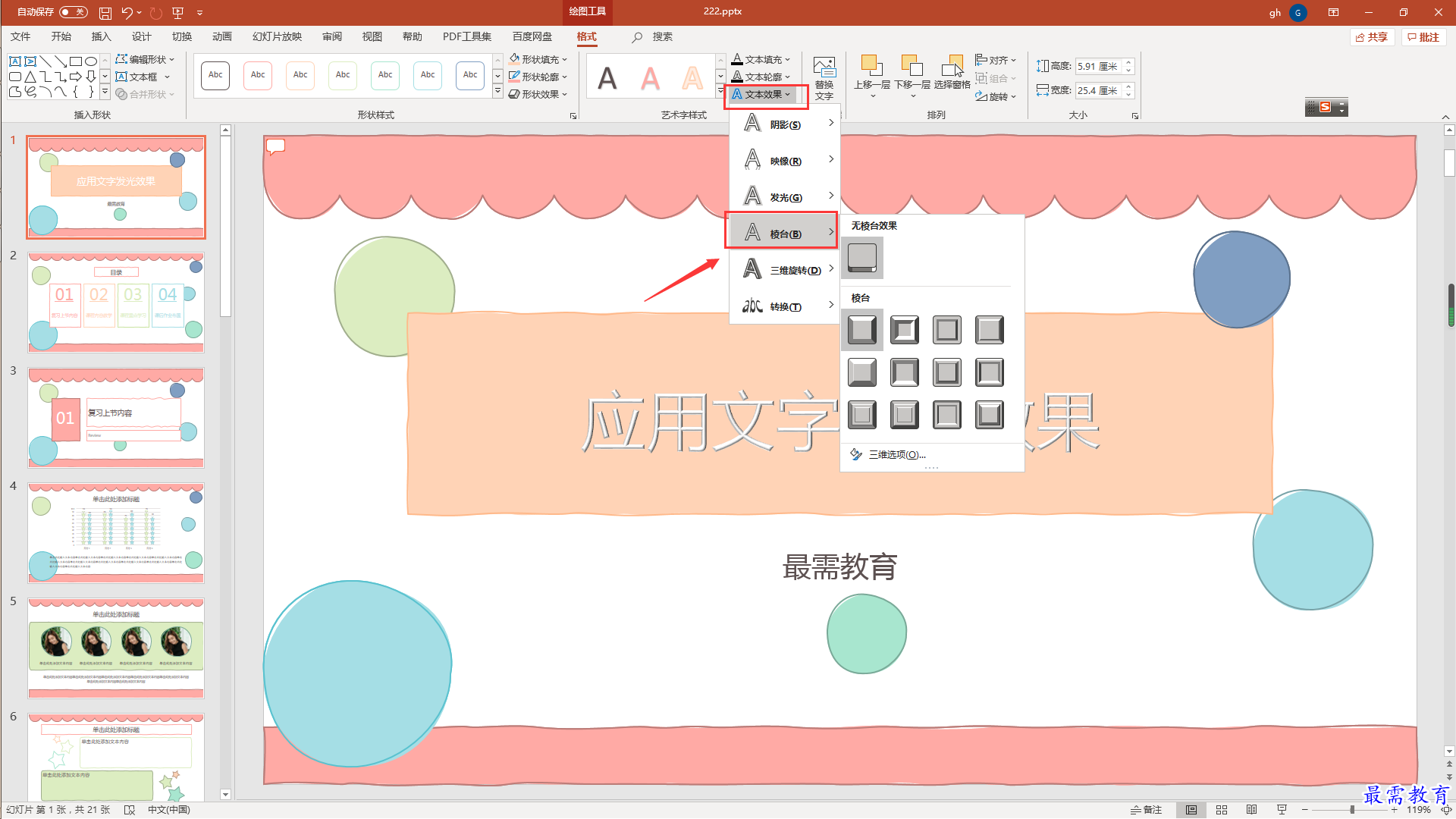Screen dimensions: 1456x819
Task: Select the second bevel preset in first row
Action: click(x=905, y=330)
